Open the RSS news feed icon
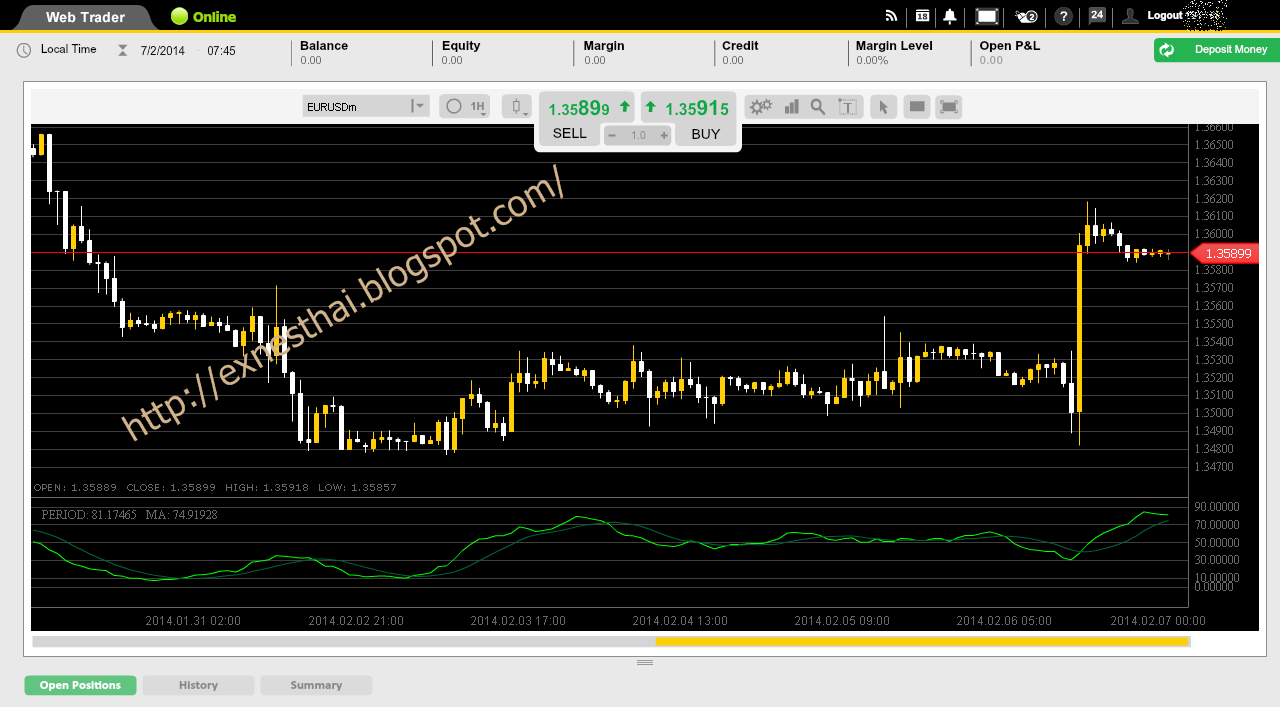This screenshot has height=707, width=1280. tap(892, 16)
